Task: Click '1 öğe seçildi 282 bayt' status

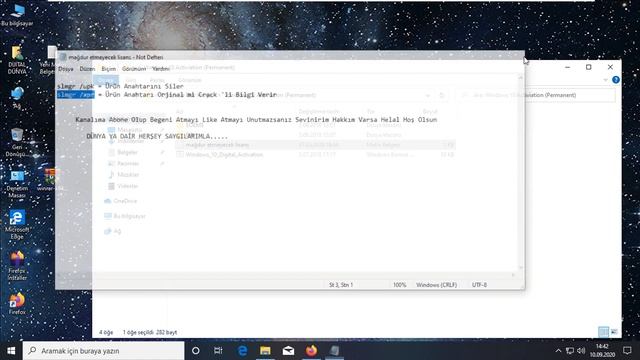Action: point(150,332)
